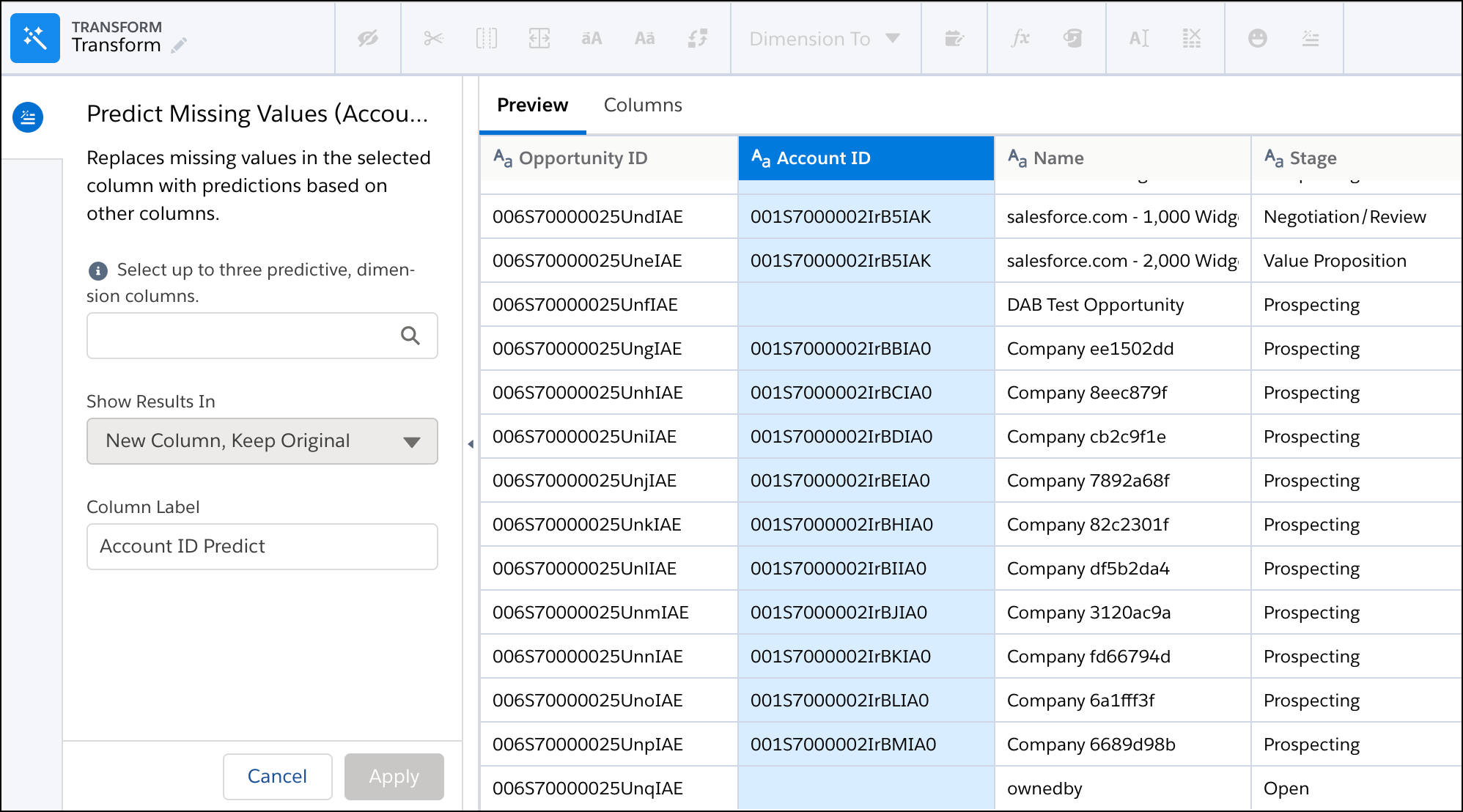
Task: Click the Cancel button
Action: [277, 776]
